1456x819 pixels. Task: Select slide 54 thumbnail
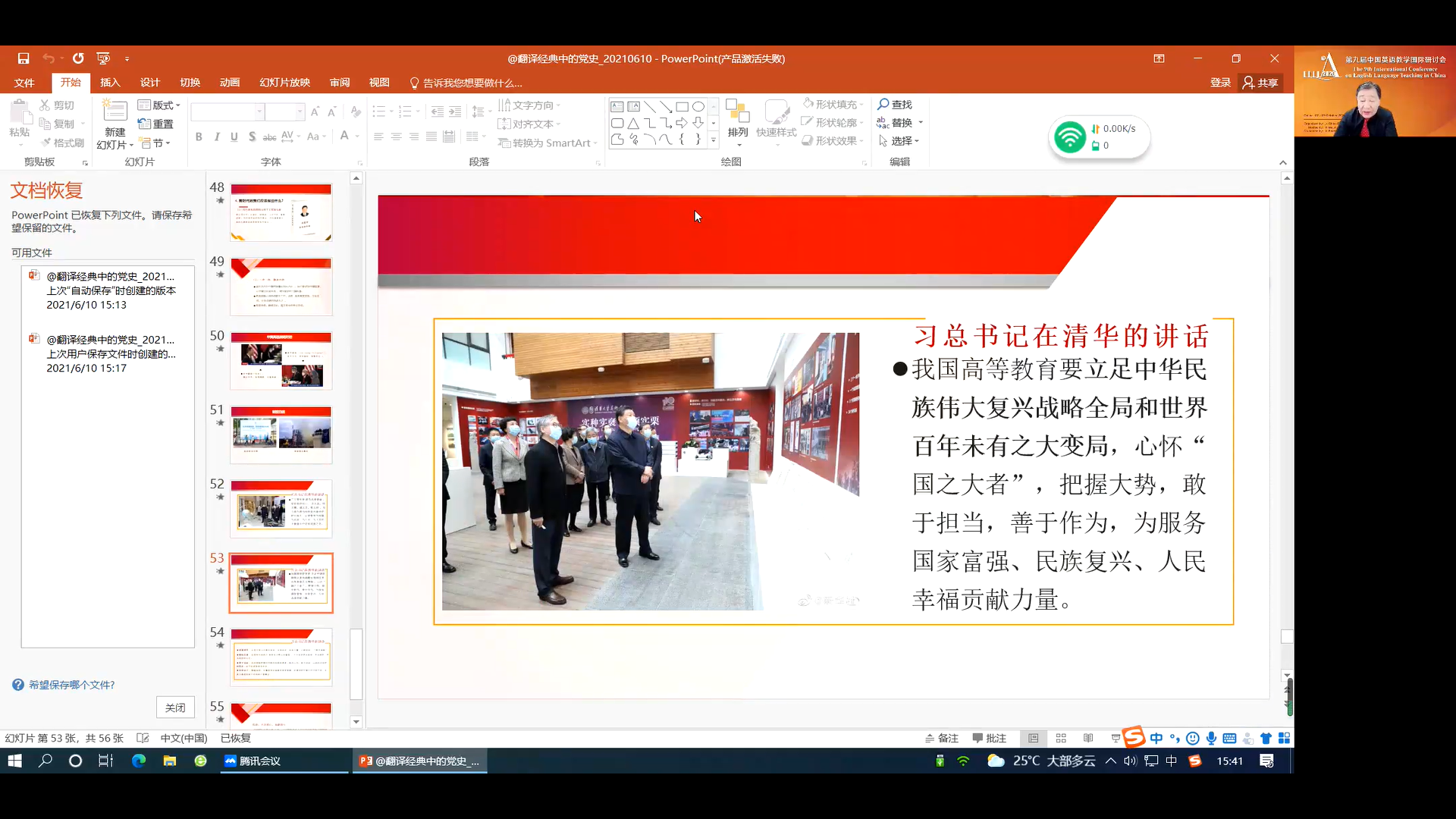281,657
